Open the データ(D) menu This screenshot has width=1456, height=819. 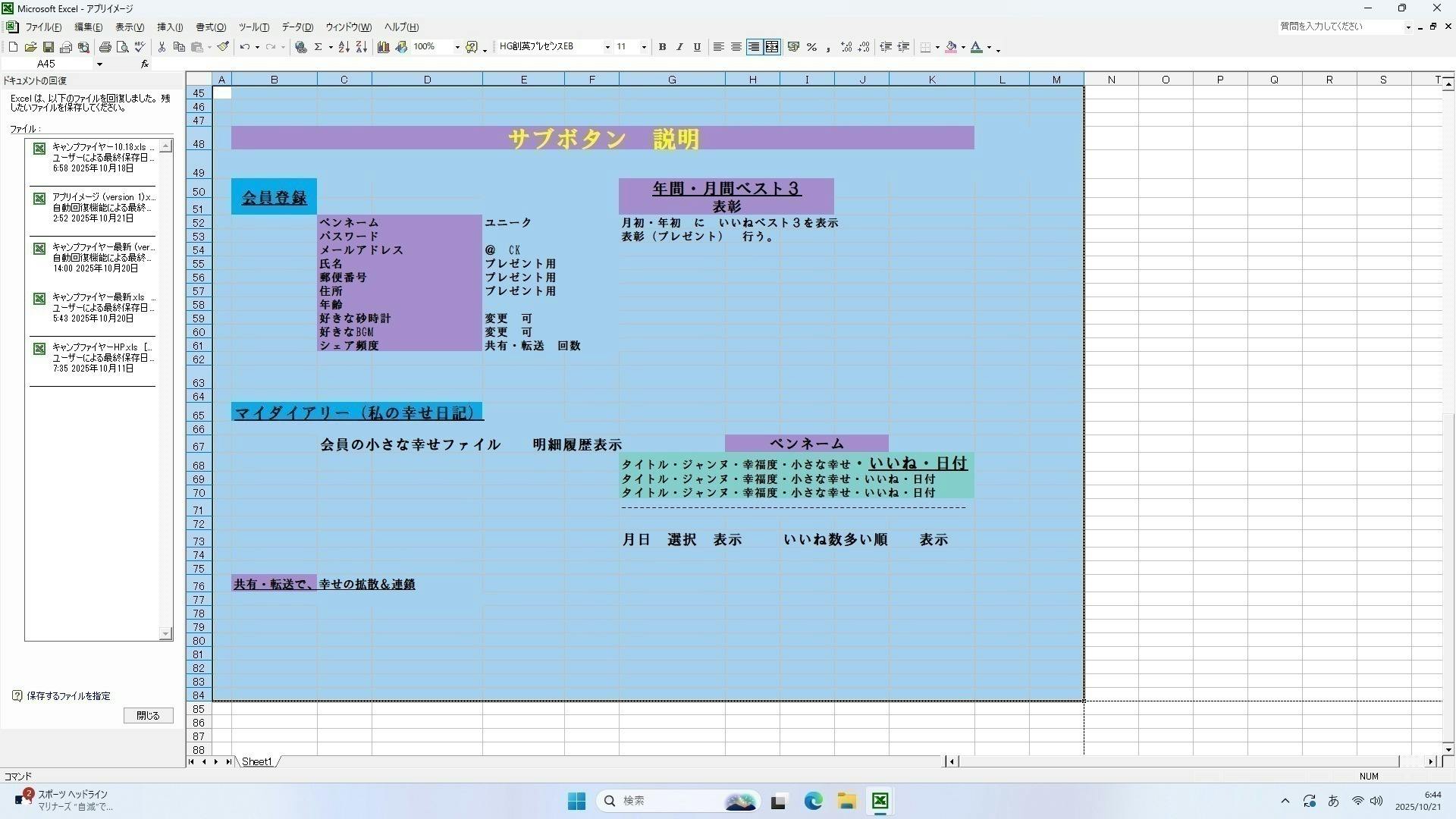pyautogui.click(x=297, y=27)
